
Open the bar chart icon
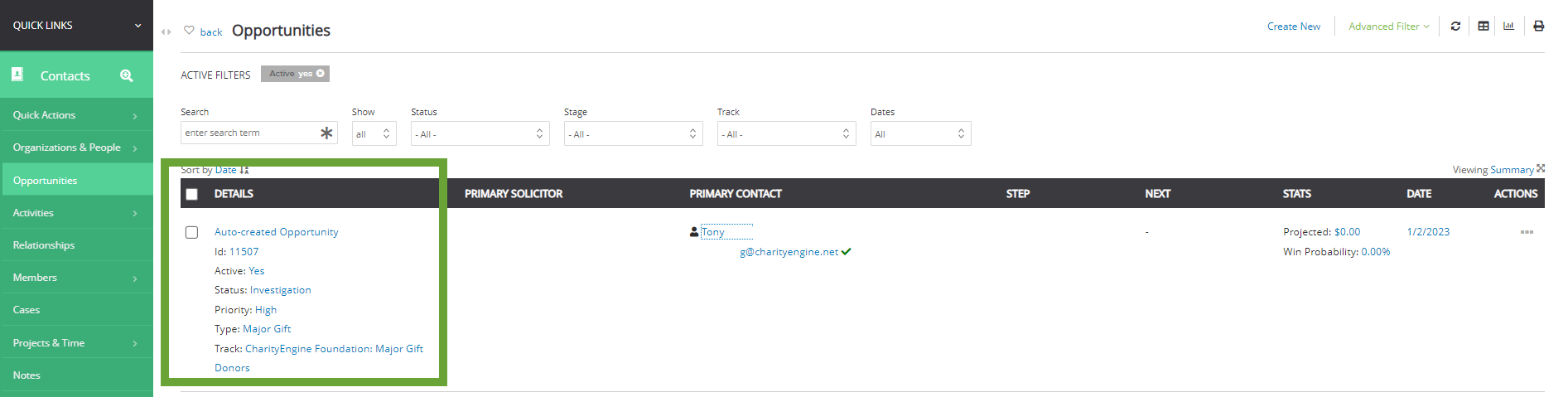tap(1509, 27)
